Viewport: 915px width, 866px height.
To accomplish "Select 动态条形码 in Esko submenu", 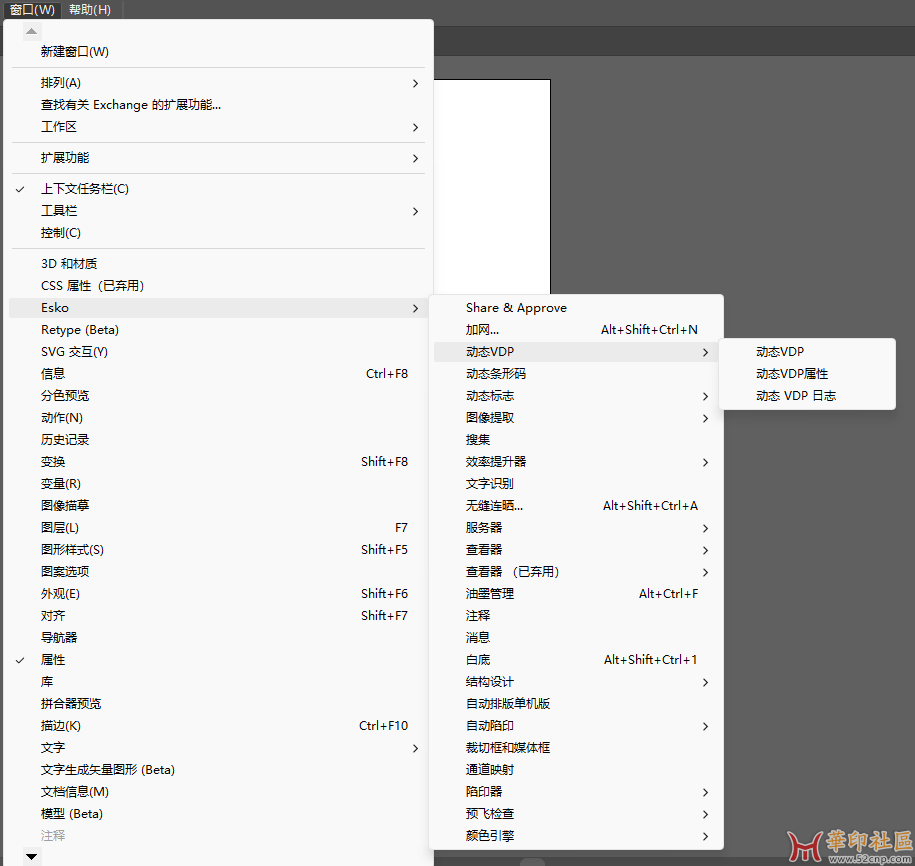I will [496, 374].
